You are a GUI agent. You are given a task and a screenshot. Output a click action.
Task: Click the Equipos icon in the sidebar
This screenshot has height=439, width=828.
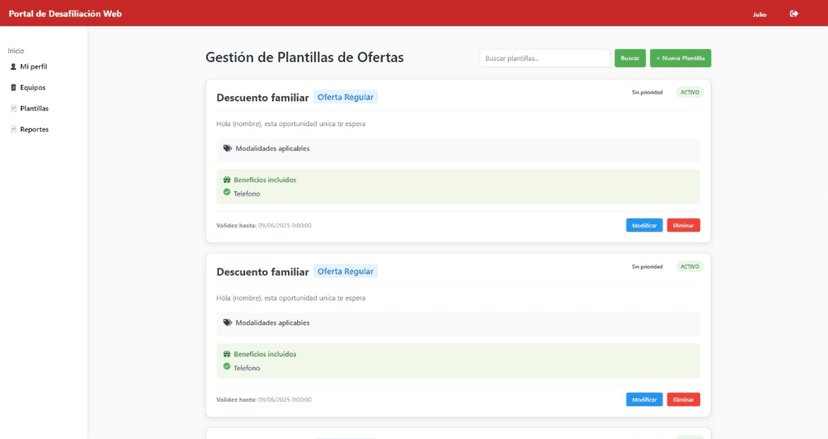13,88
